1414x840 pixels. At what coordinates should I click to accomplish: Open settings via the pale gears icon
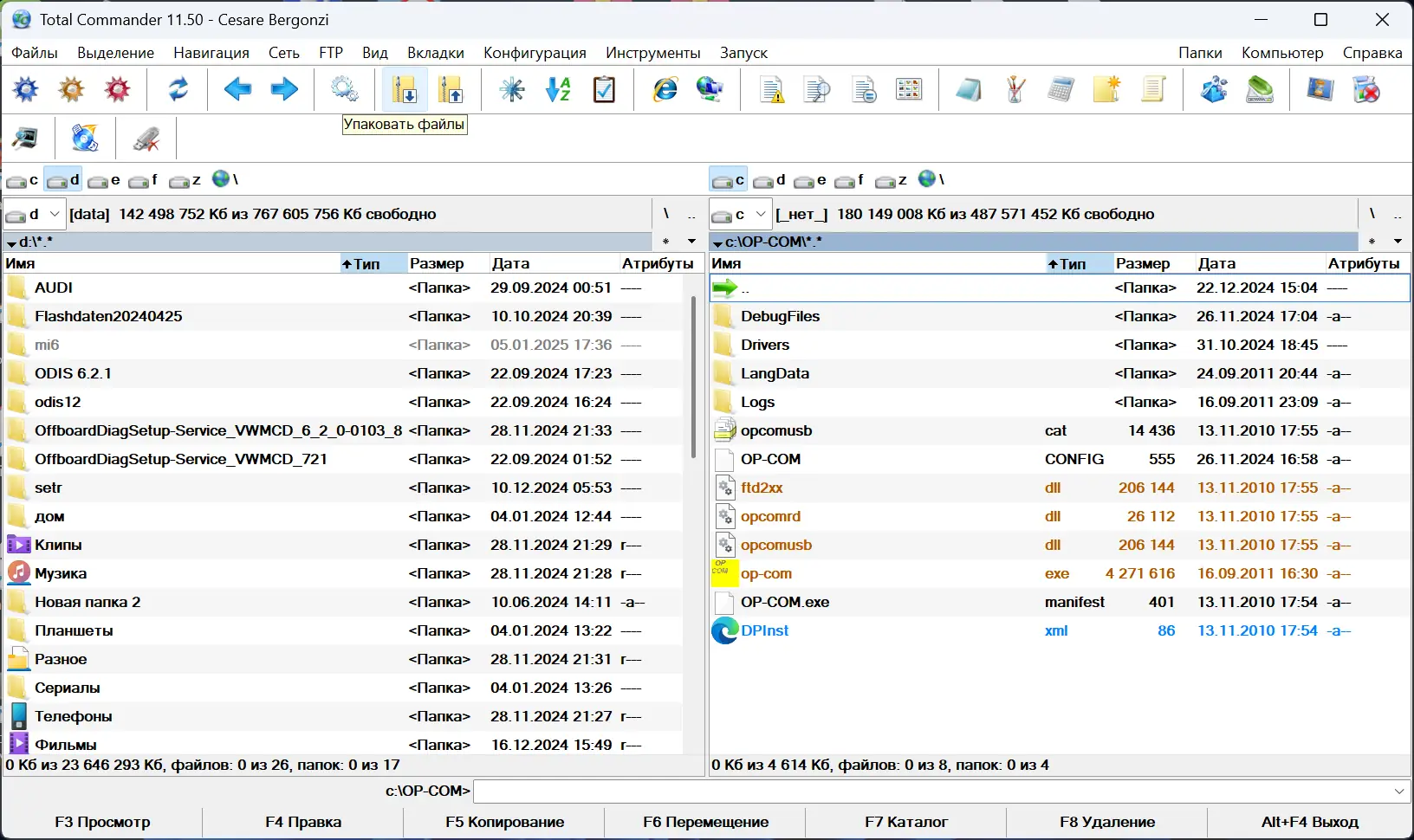pyautogui.click(x=344, y=89)
